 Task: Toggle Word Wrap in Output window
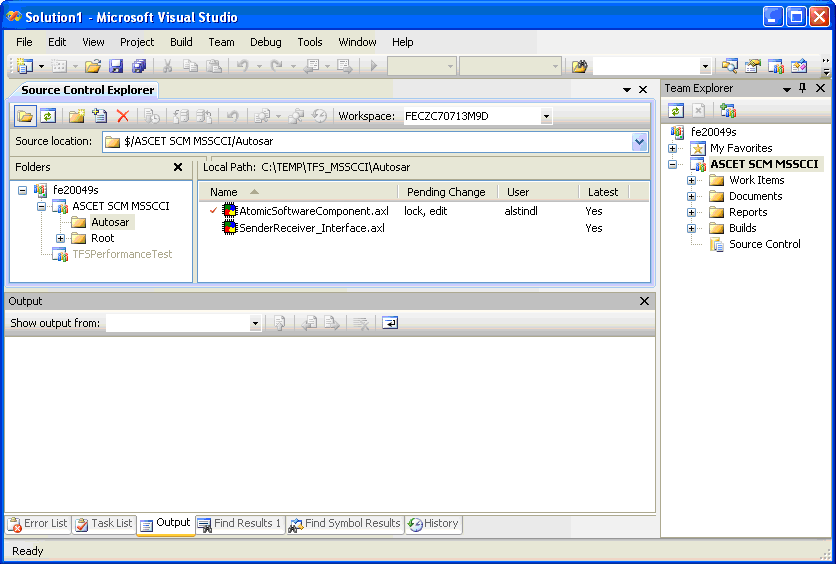tap(390, 323)
